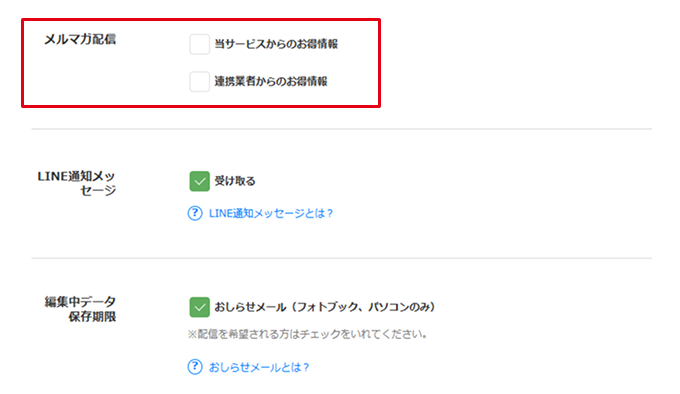
Task: Click the LINE通知メッセージ section heading
Action: (77, 183)
